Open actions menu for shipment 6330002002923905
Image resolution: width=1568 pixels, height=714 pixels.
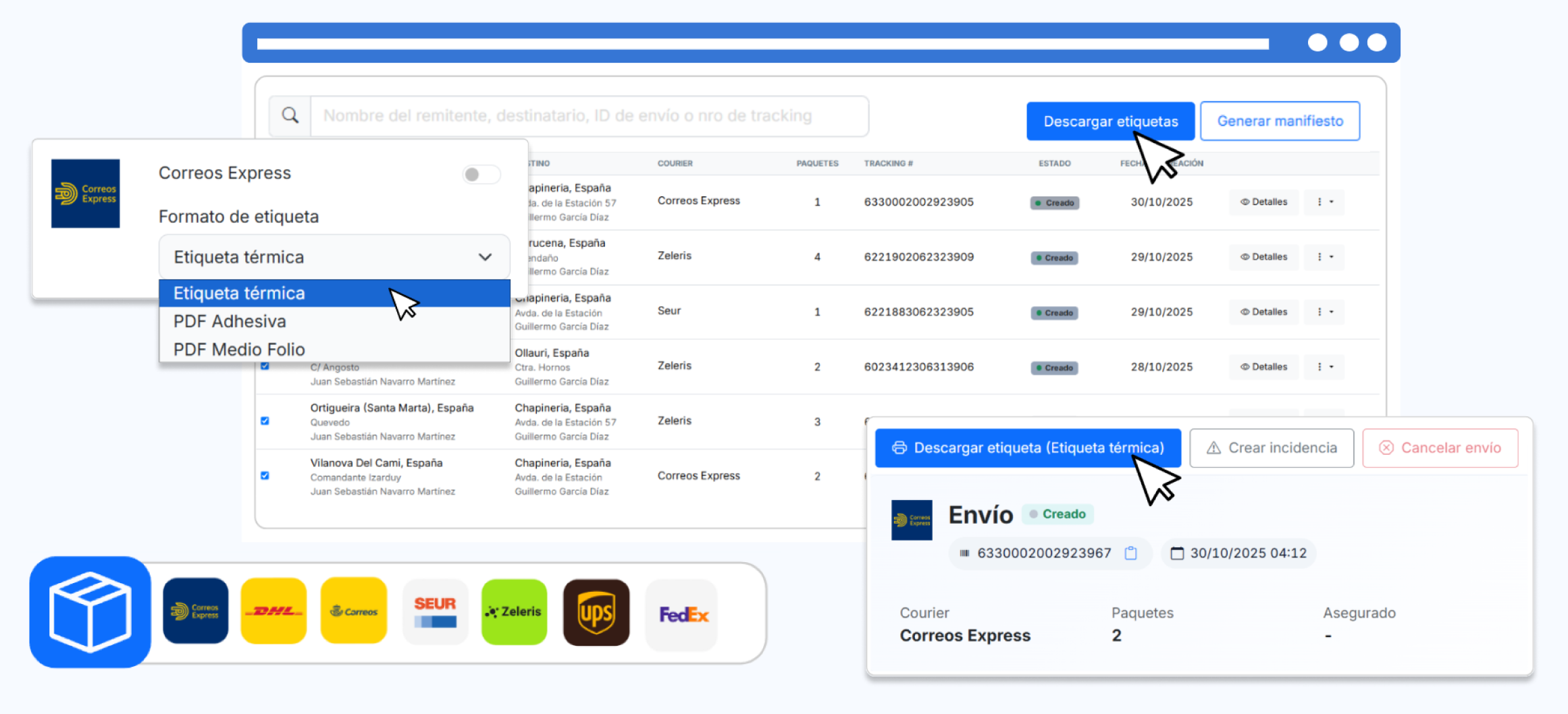tap(1324, 202)
